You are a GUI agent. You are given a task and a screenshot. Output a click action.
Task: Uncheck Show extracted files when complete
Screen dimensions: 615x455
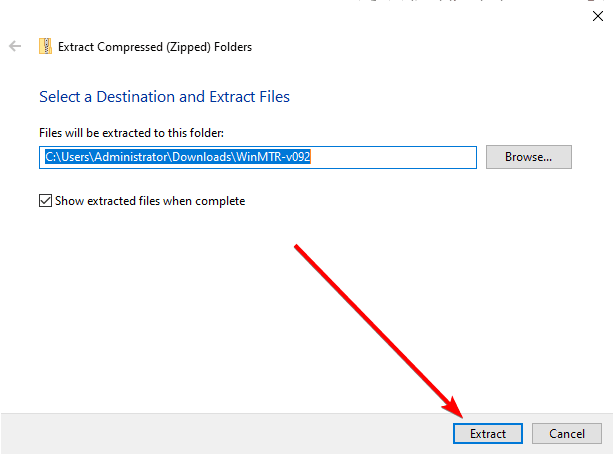(x=45, y=200)
